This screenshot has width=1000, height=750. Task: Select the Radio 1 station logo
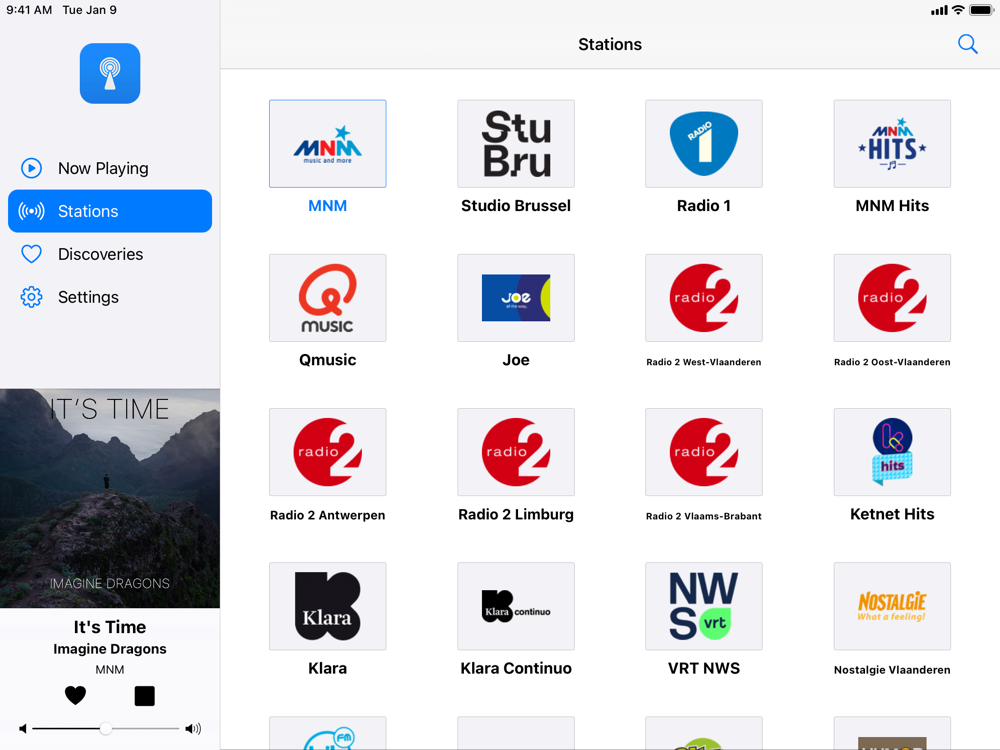[704, 143]
